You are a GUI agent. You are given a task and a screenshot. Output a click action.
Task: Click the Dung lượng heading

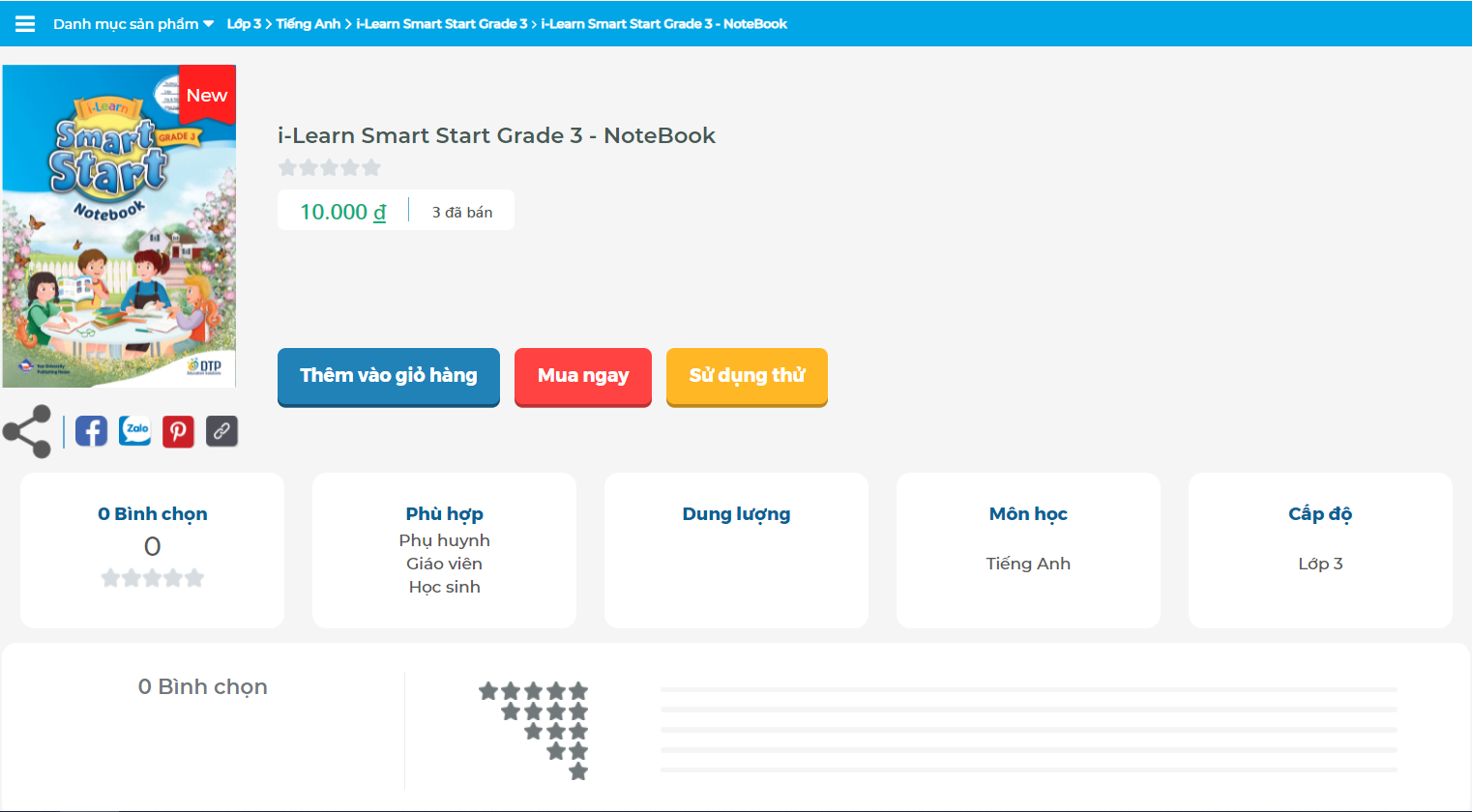(x=737, y=514)
